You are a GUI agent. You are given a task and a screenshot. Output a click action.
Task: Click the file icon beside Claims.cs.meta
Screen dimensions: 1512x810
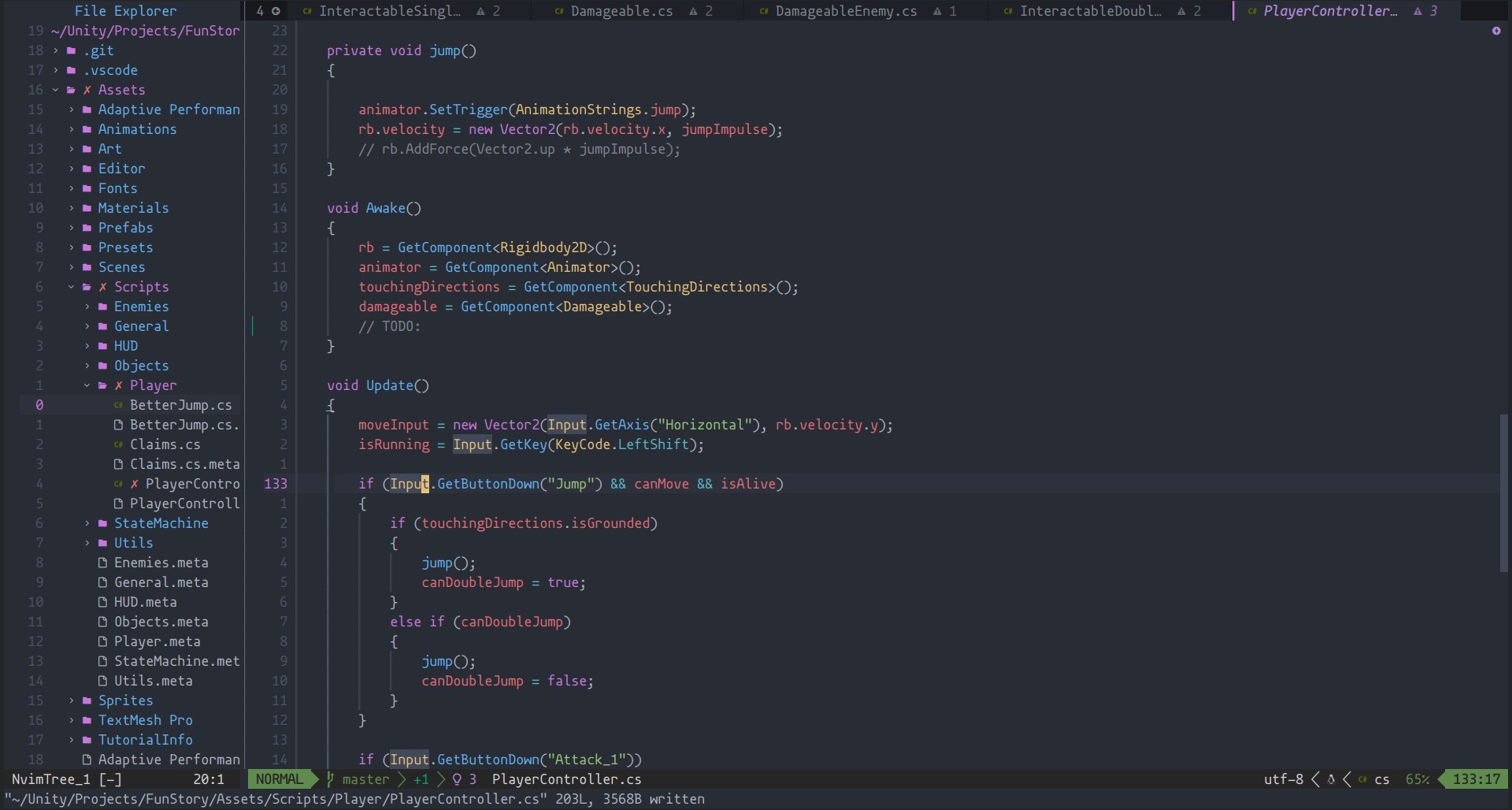click(x=118, y=464)
